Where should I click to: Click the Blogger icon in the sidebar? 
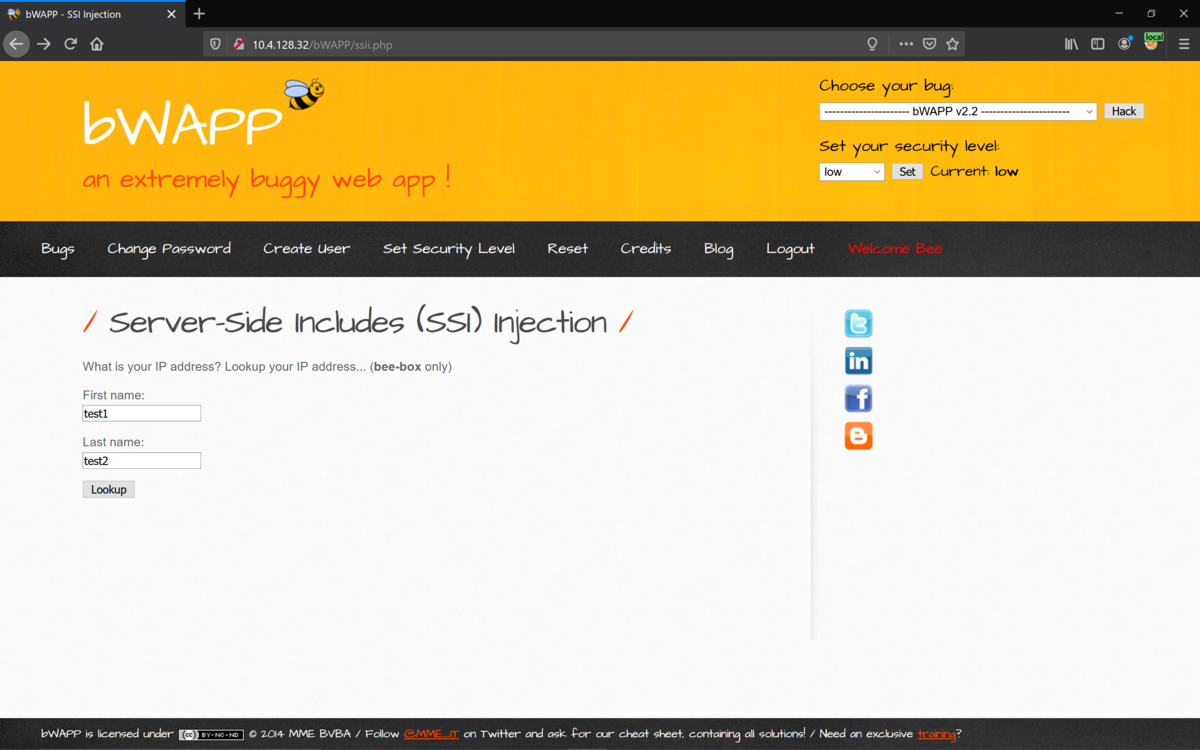tap(858, 436)
